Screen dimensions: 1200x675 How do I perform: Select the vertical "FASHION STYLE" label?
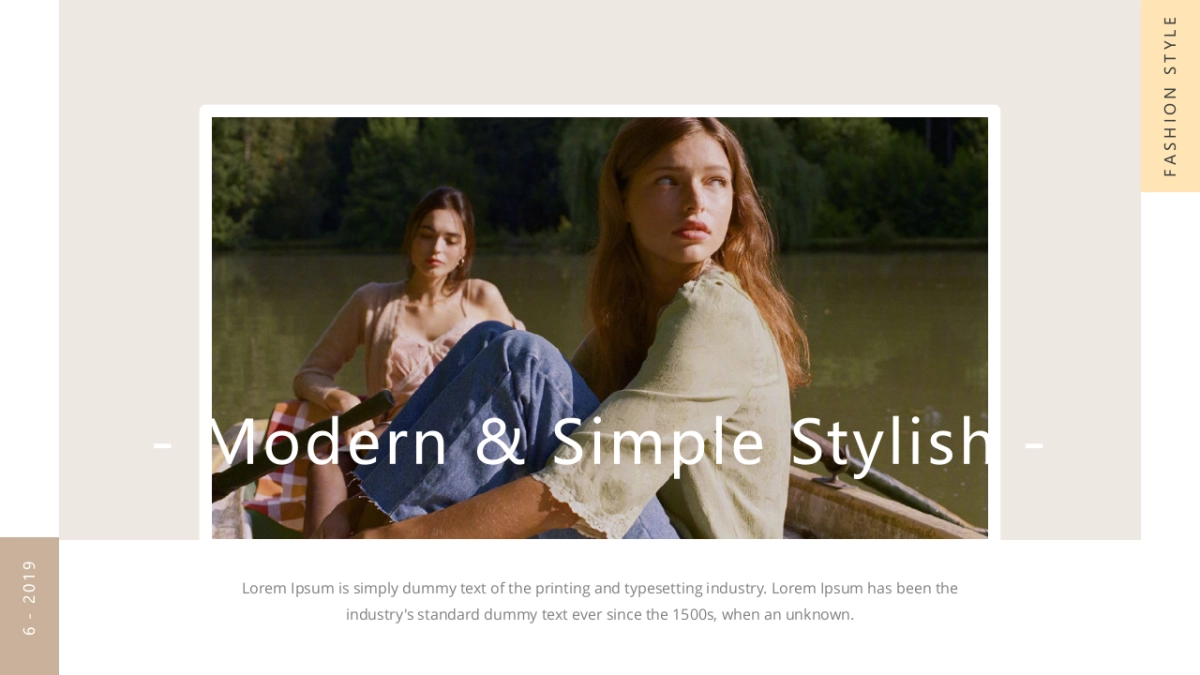pyautogui.click(x=1170, y=96)
